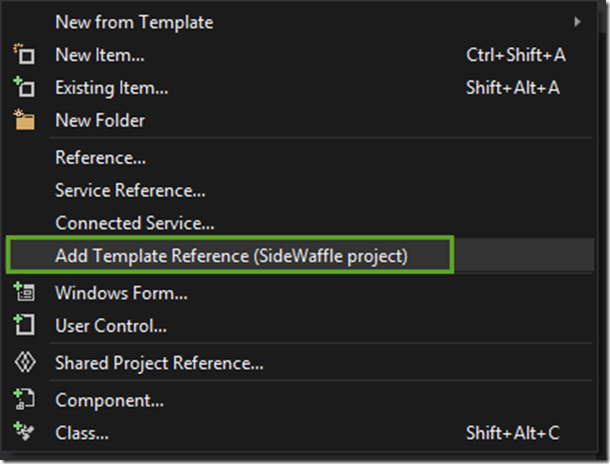Click the Existing Item icon
Screen dimensions: 610x464
(24, 87)
